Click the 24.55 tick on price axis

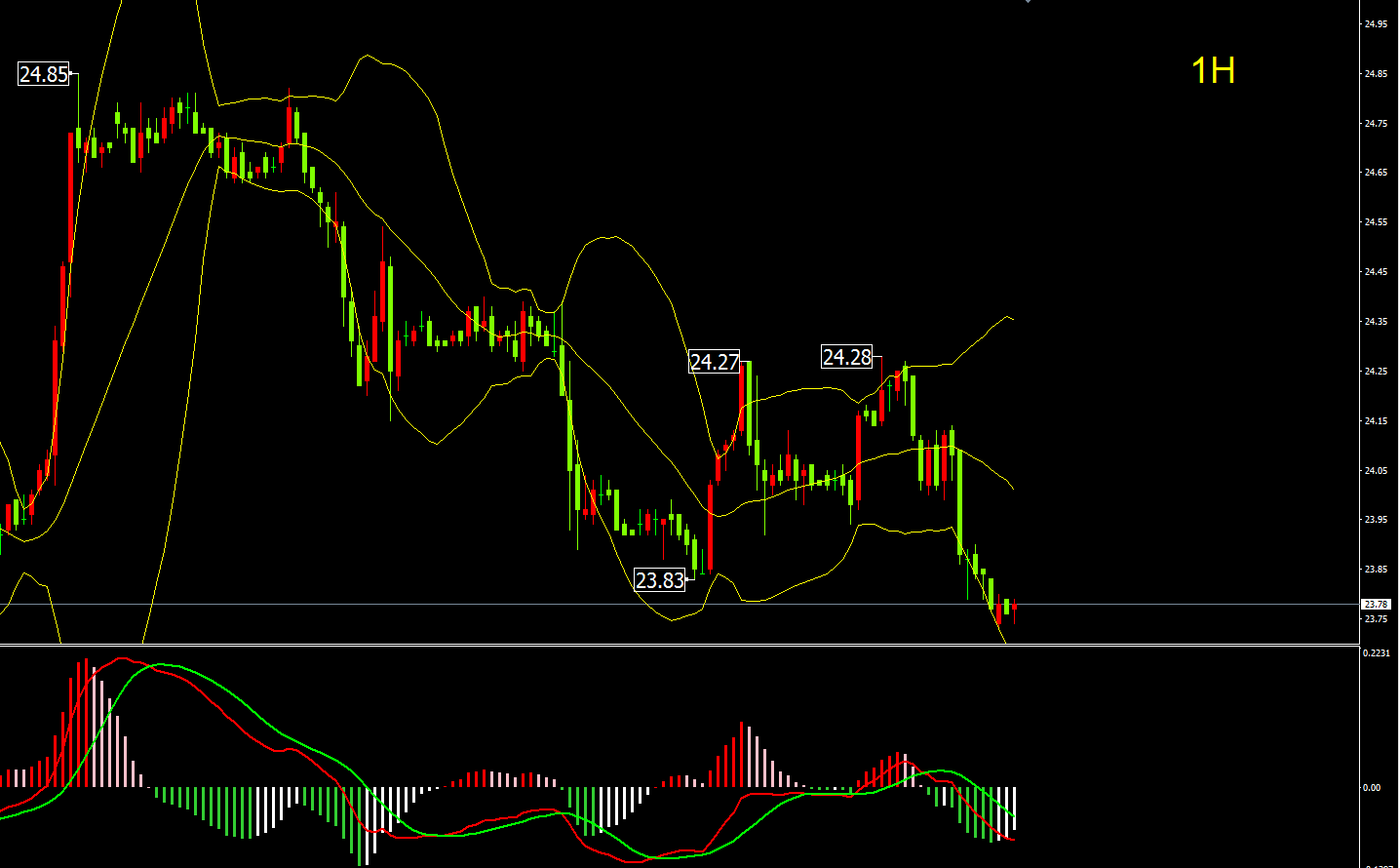click(x=1376, y=222)
